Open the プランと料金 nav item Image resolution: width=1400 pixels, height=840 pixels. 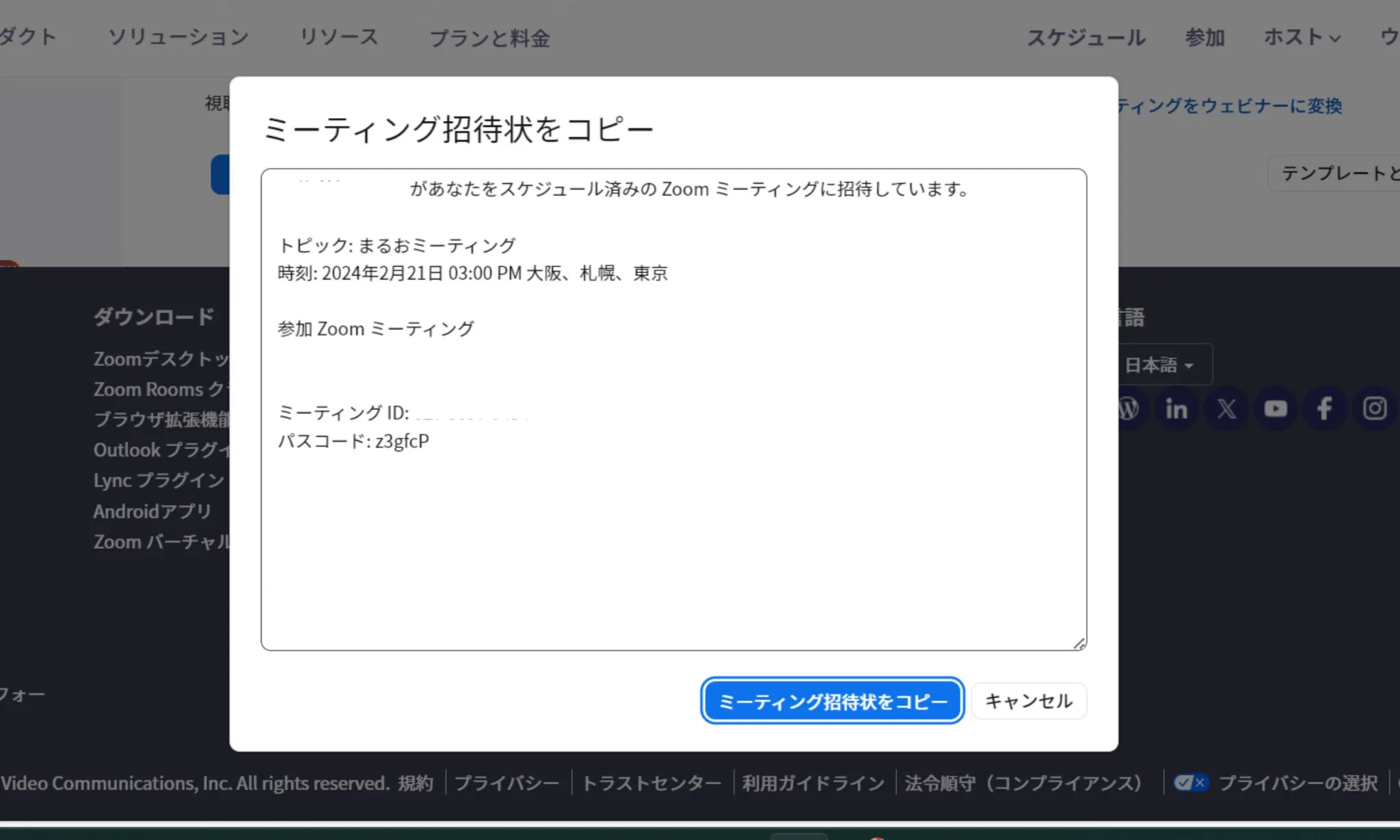489,38
